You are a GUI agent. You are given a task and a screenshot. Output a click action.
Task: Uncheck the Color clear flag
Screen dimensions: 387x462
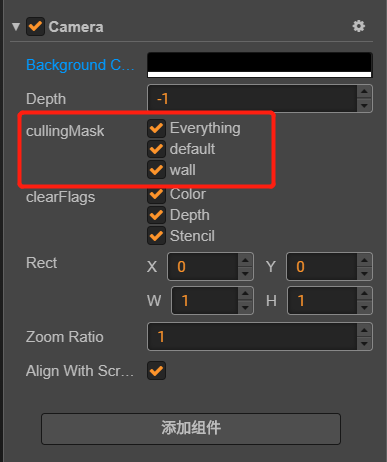[x=156, y=194]
